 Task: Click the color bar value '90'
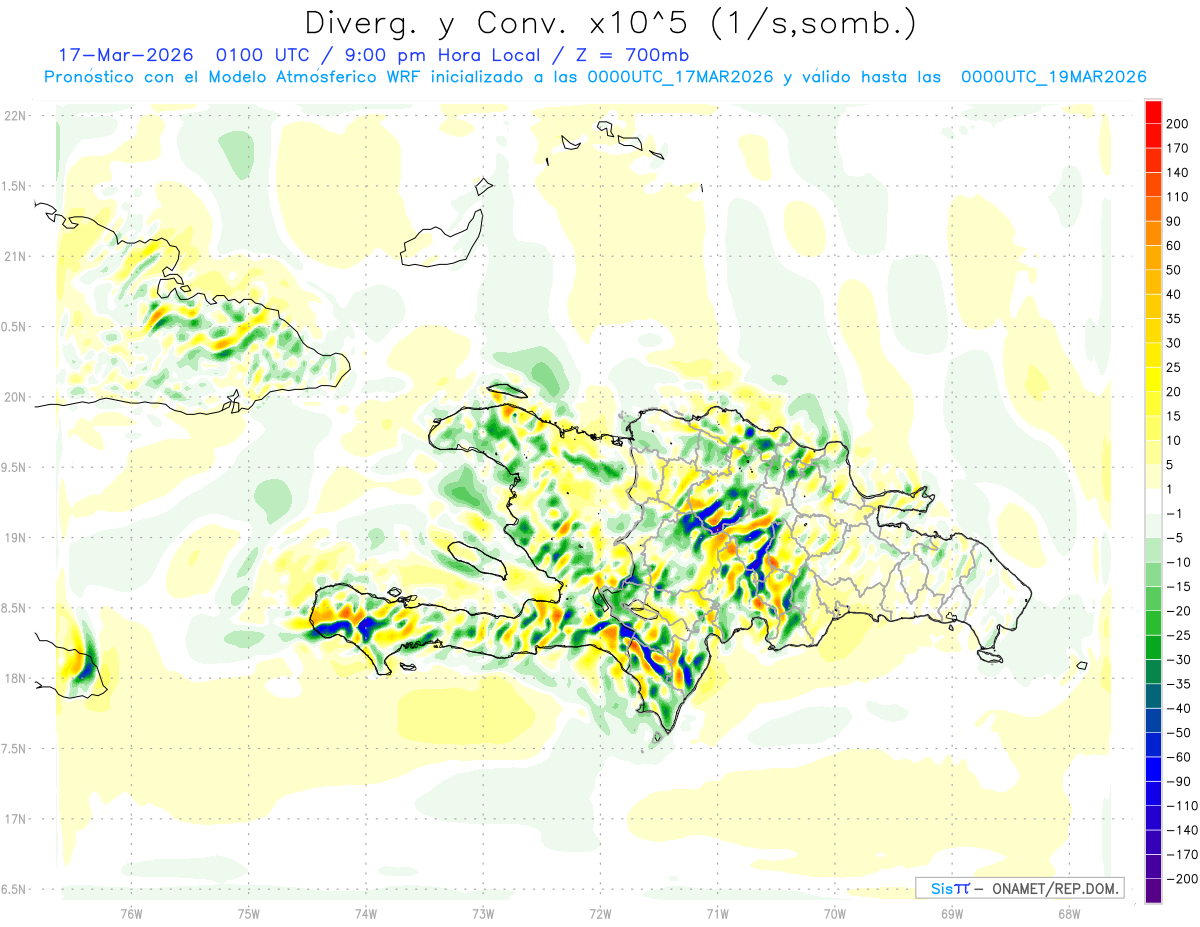click(x=1175, y=222)
